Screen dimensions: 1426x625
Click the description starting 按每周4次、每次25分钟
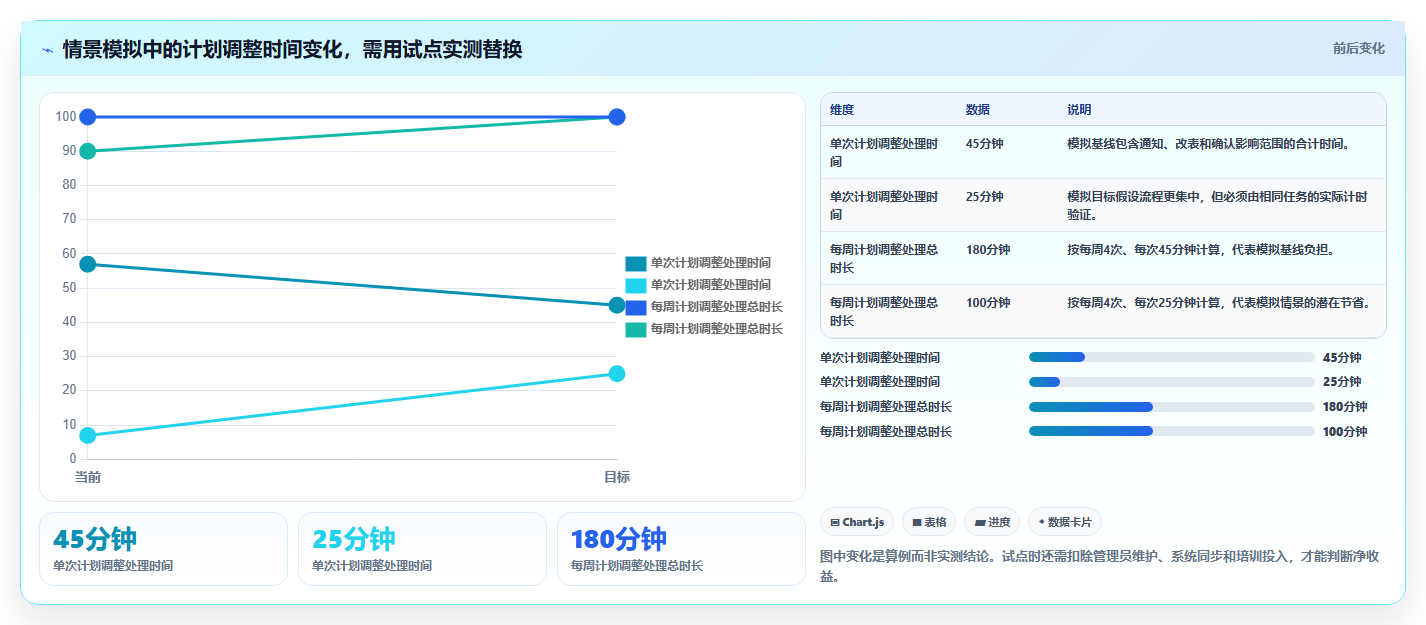pos(1218,302)
